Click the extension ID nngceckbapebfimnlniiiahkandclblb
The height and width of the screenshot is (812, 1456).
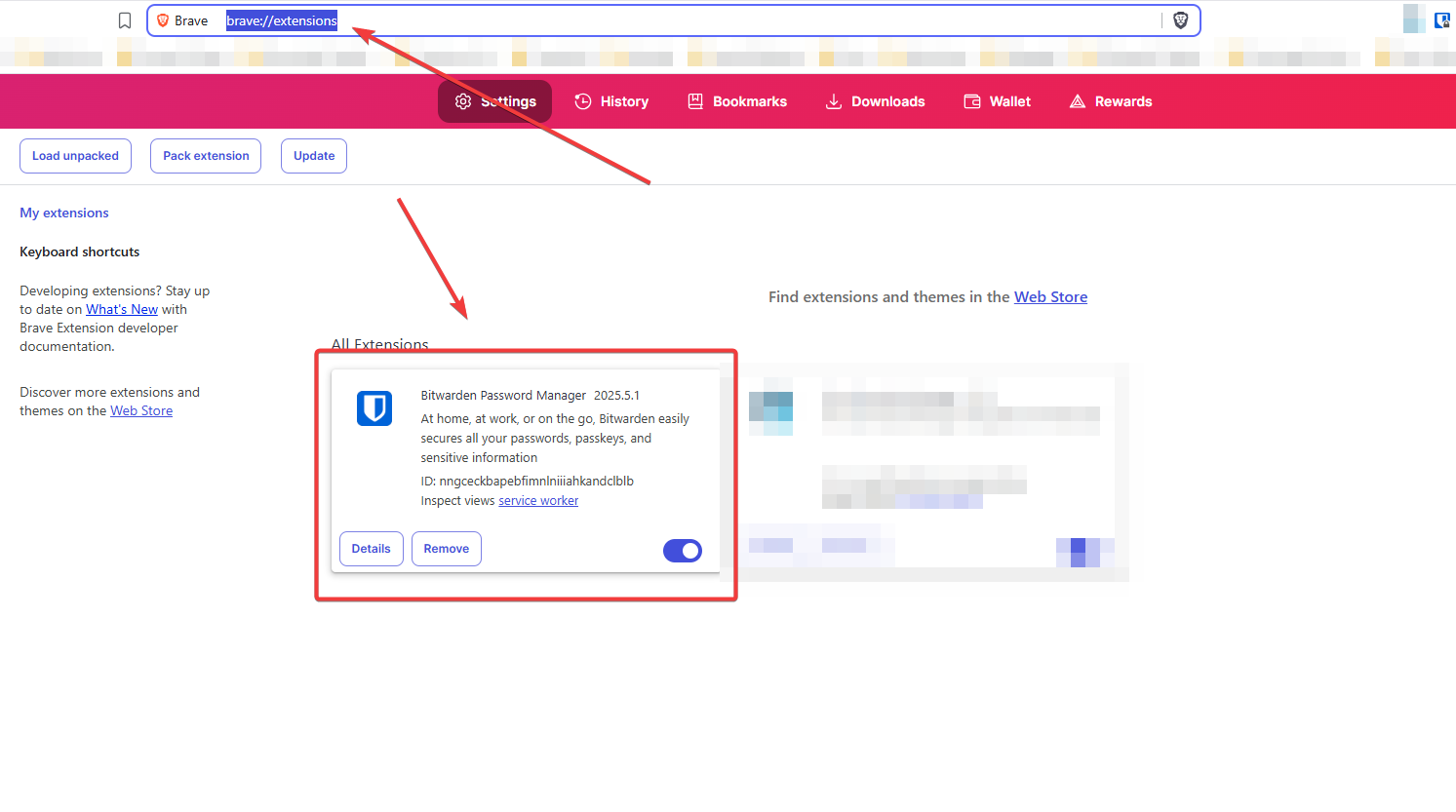(536, 481)
